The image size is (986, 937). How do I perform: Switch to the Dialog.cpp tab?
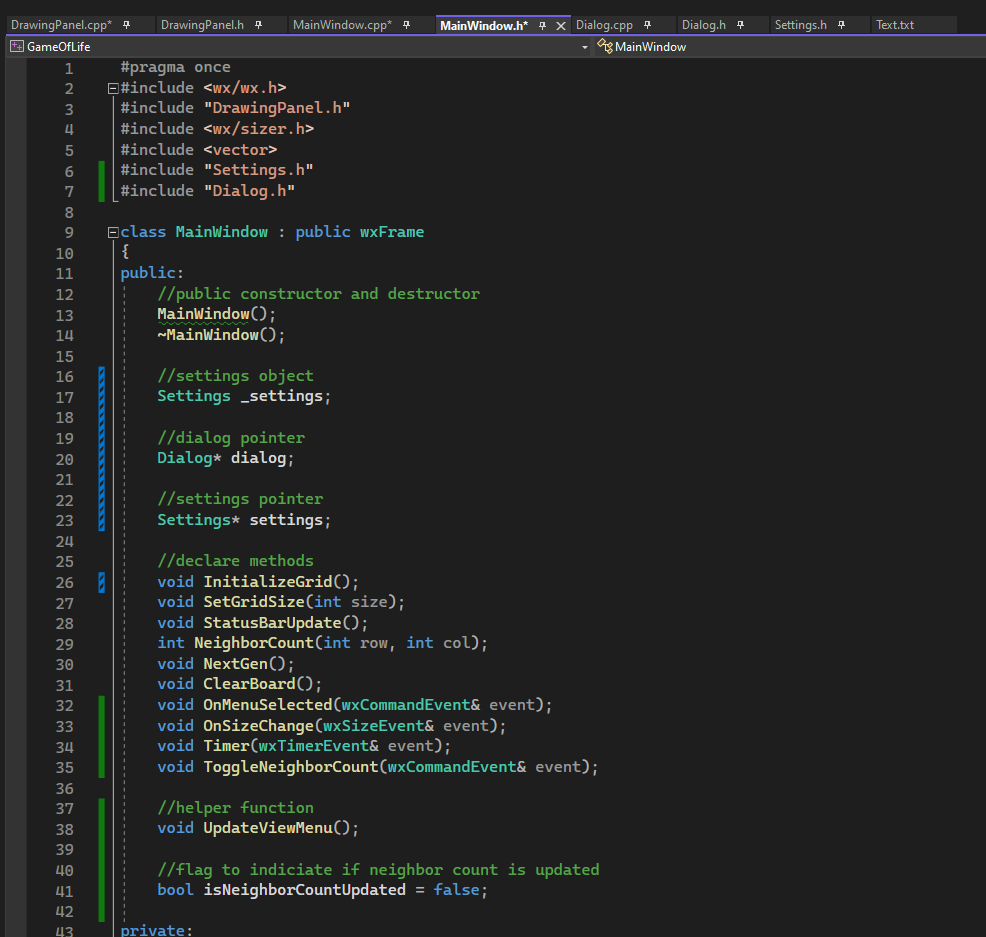point(604,25)
